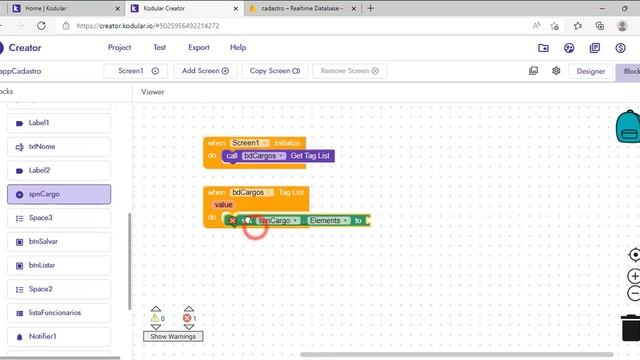Select listaFuncionarios in blocks list
Viewport: 640px width, 360px height.
59,313
